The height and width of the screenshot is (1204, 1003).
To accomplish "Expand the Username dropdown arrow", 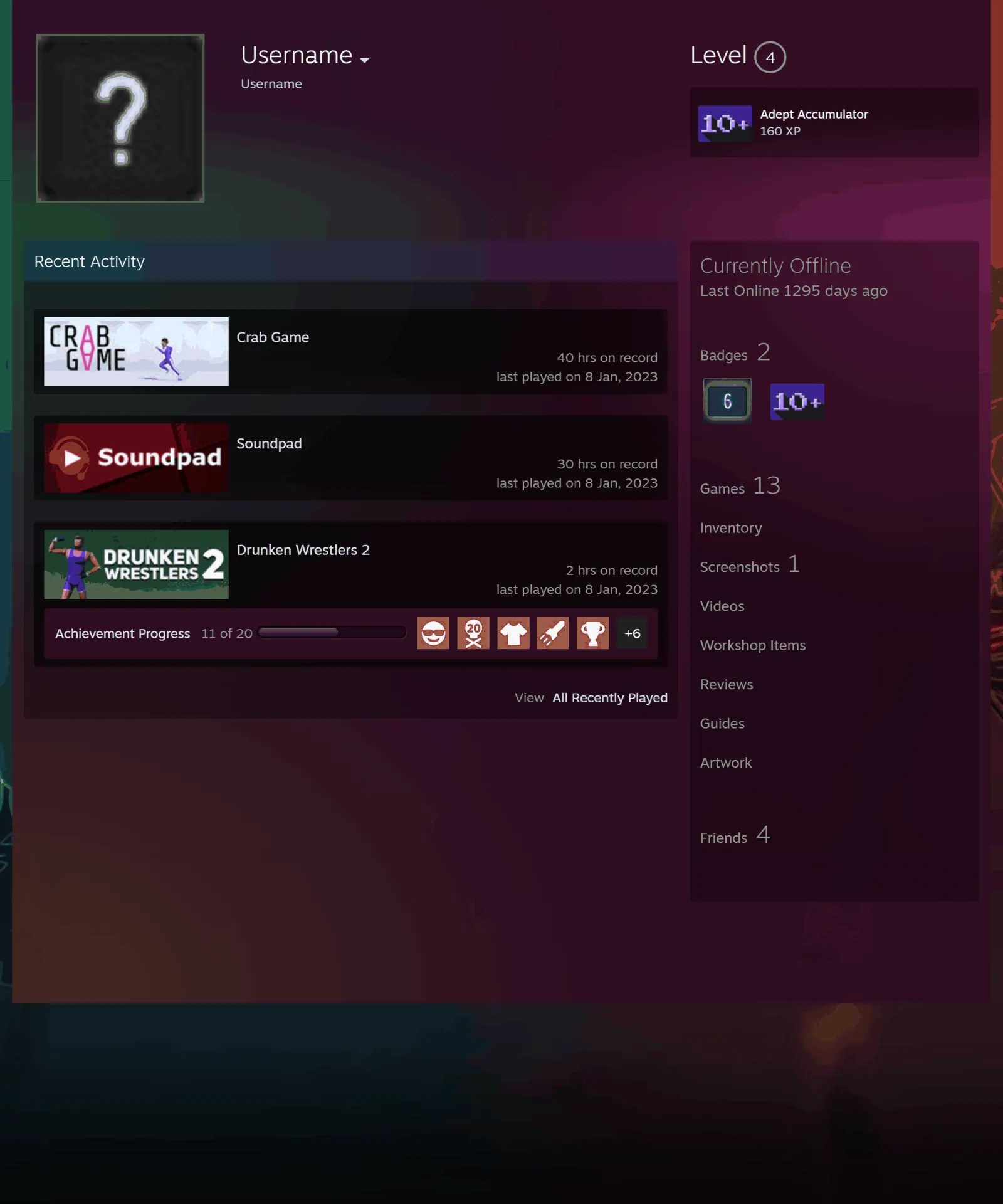I will [364, 60].
